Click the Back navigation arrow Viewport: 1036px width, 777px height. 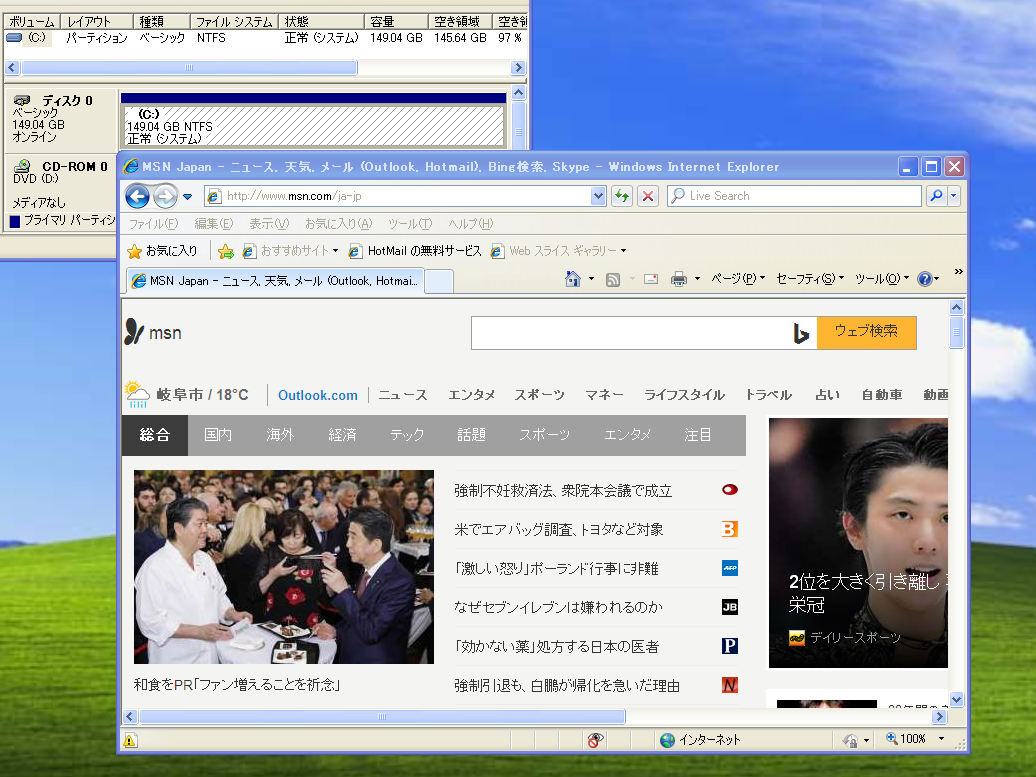pyautogui.click(x=137, y=196)
